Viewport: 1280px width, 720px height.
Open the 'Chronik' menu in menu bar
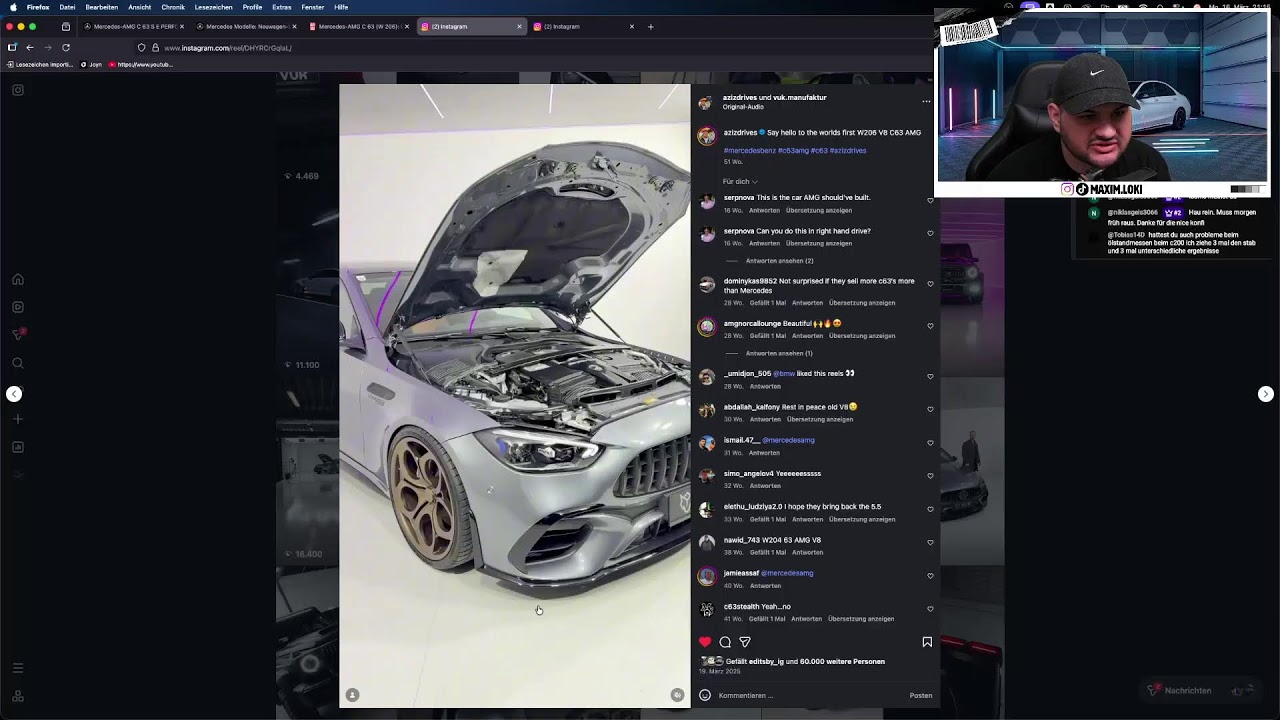pyautogui.click(x=173, y=7)
